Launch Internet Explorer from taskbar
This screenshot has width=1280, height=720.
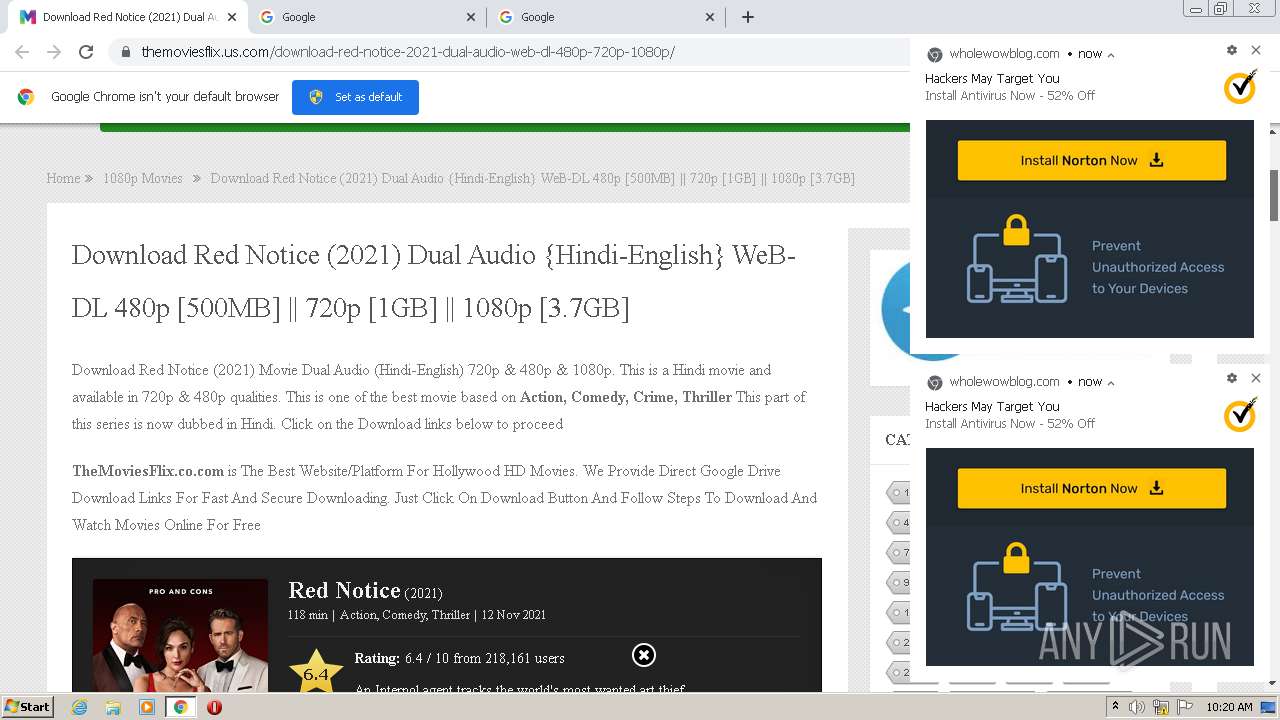(80, 707)
